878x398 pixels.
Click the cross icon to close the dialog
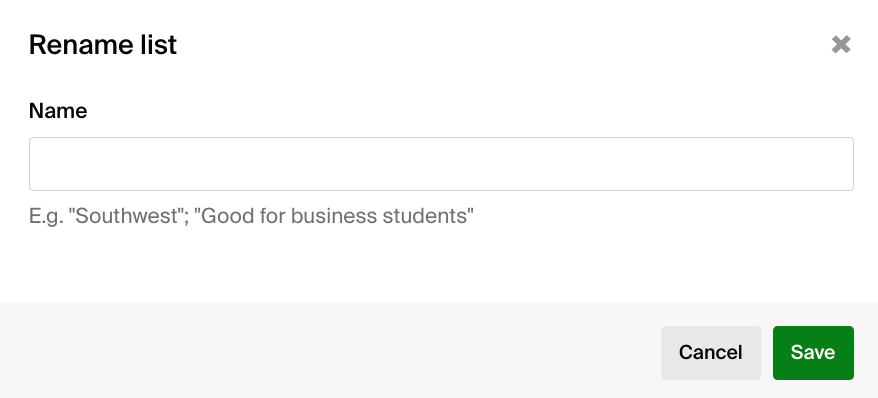(x=841, y=44)
